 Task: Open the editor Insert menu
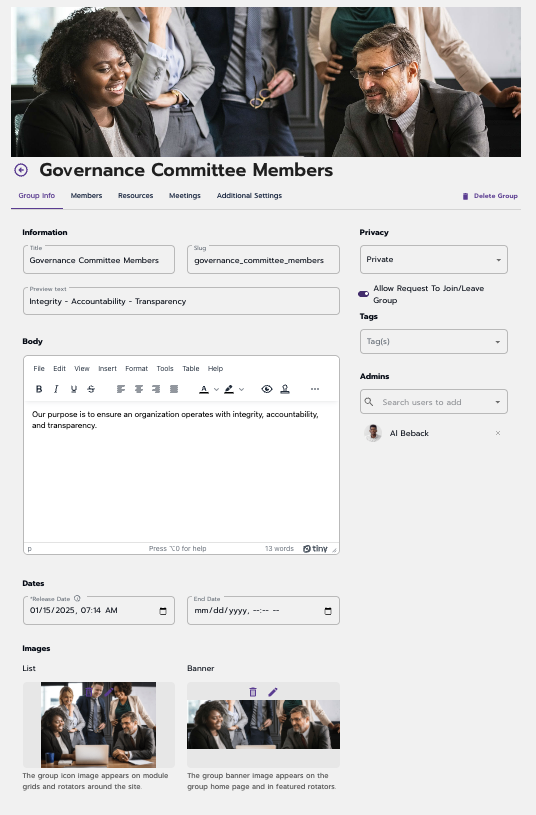pos(108,369)
